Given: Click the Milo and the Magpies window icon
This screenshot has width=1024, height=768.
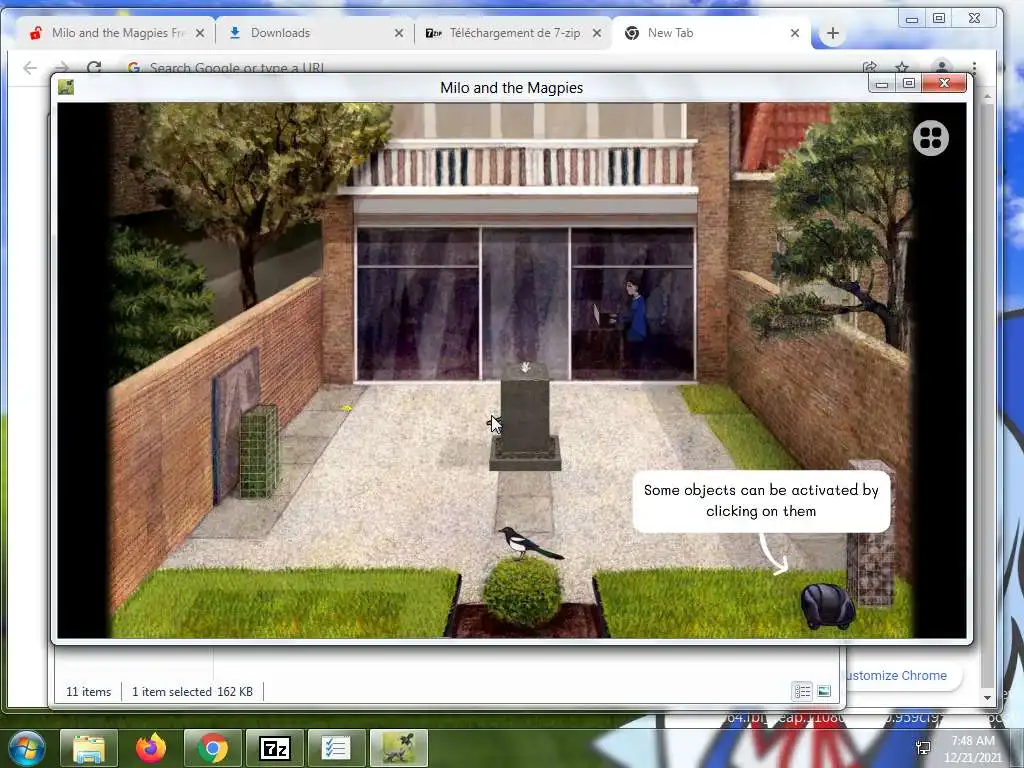Looking at the screenshot, I should pos(66,87).
